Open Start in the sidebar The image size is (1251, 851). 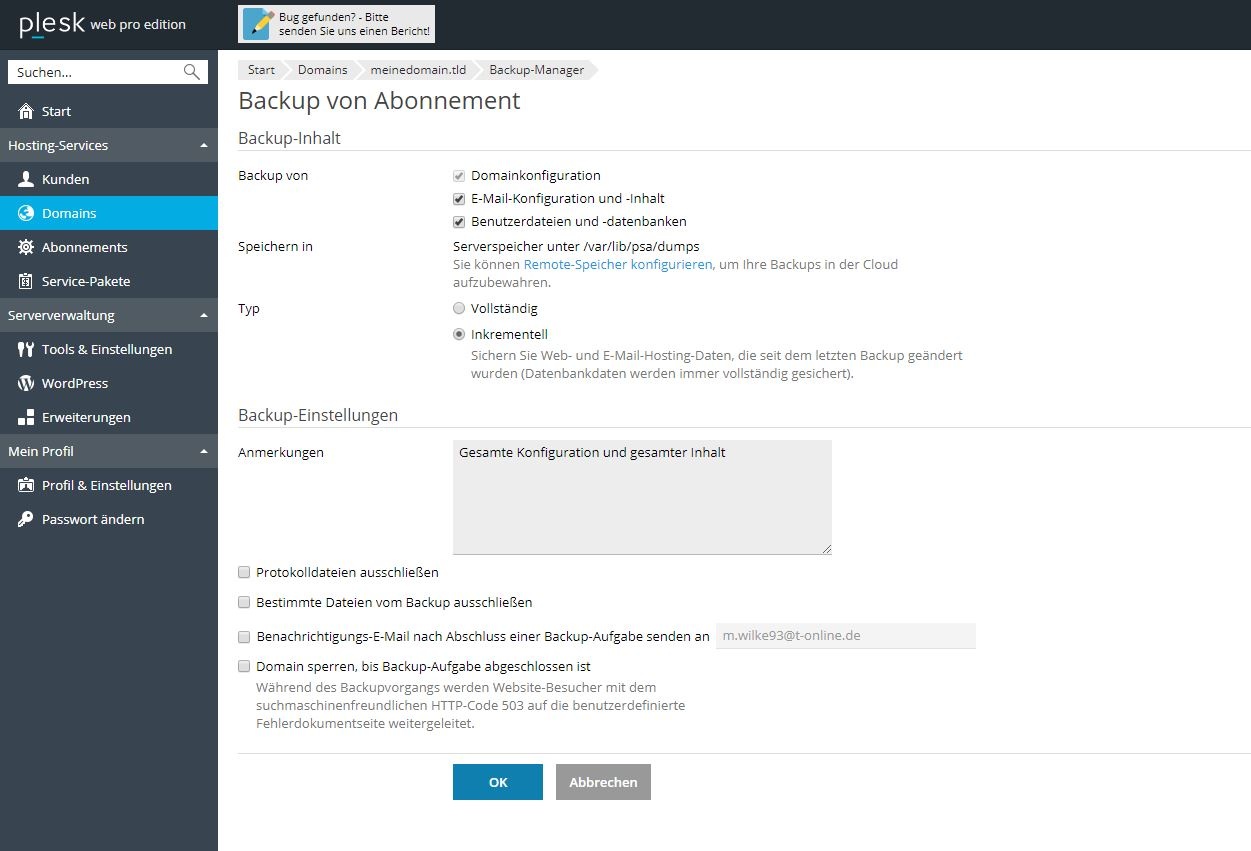point(109,111)
